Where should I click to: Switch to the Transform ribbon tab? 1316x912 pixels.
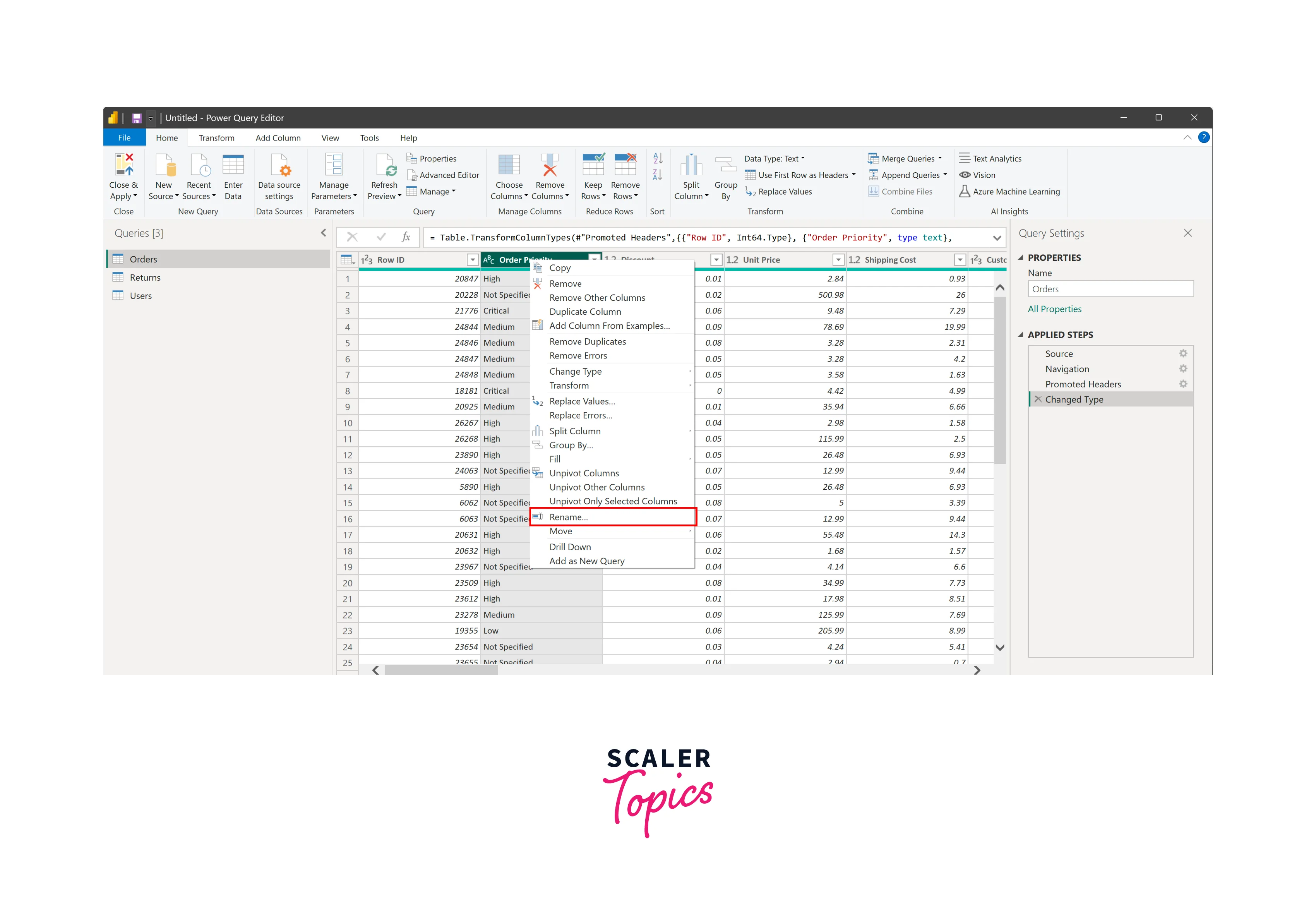217,138
